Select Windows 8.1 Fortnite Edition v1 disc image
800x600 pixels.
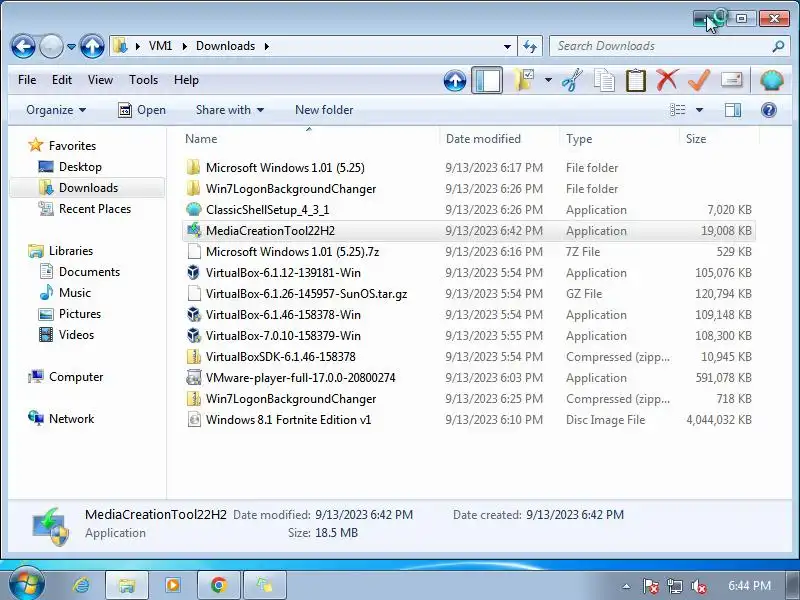click(x=469, y=419)
